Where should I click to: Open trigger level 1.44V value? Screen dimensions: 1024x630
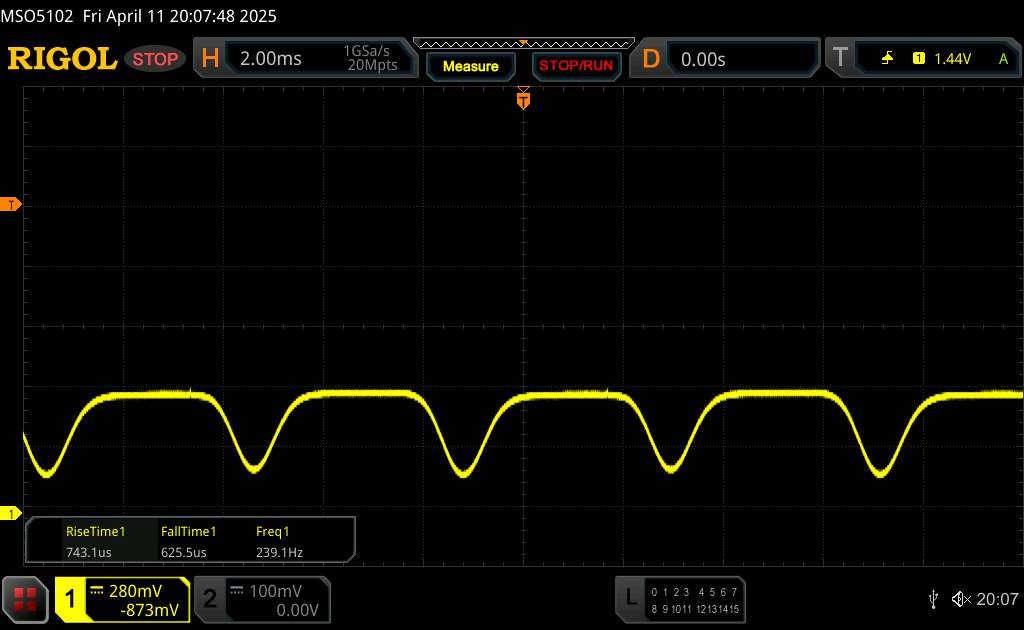pyautogui.click(x=952, y=59)
